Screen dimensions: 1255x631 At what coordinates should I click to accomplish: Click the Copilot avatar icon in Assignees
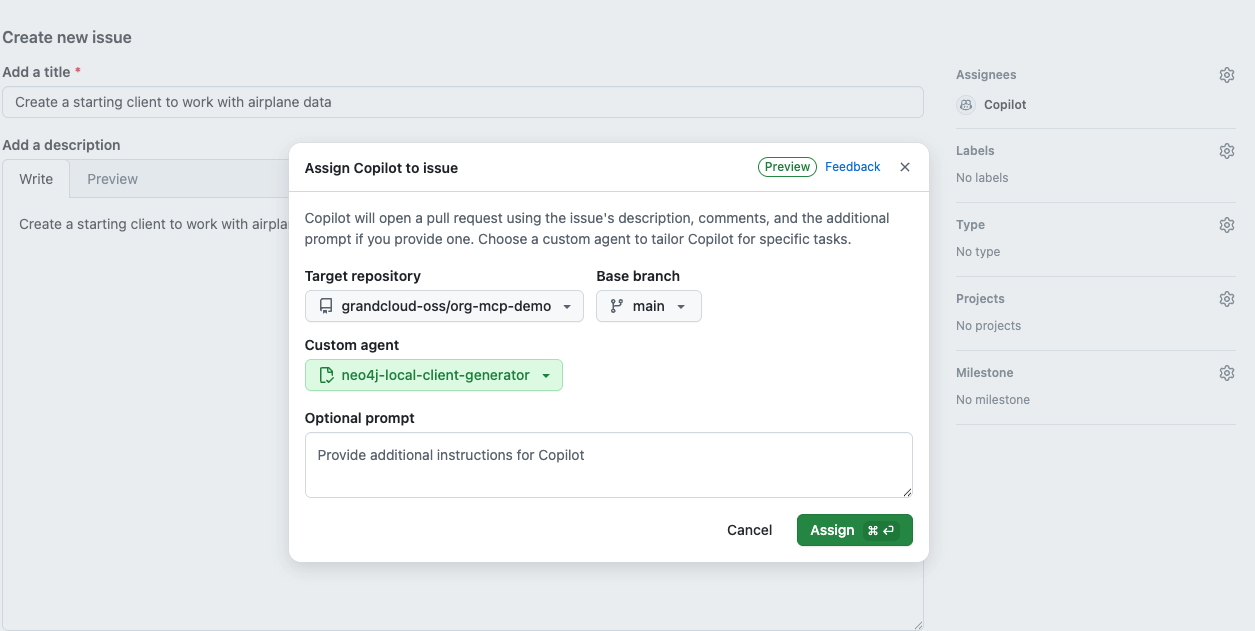(x=966, y=104)
